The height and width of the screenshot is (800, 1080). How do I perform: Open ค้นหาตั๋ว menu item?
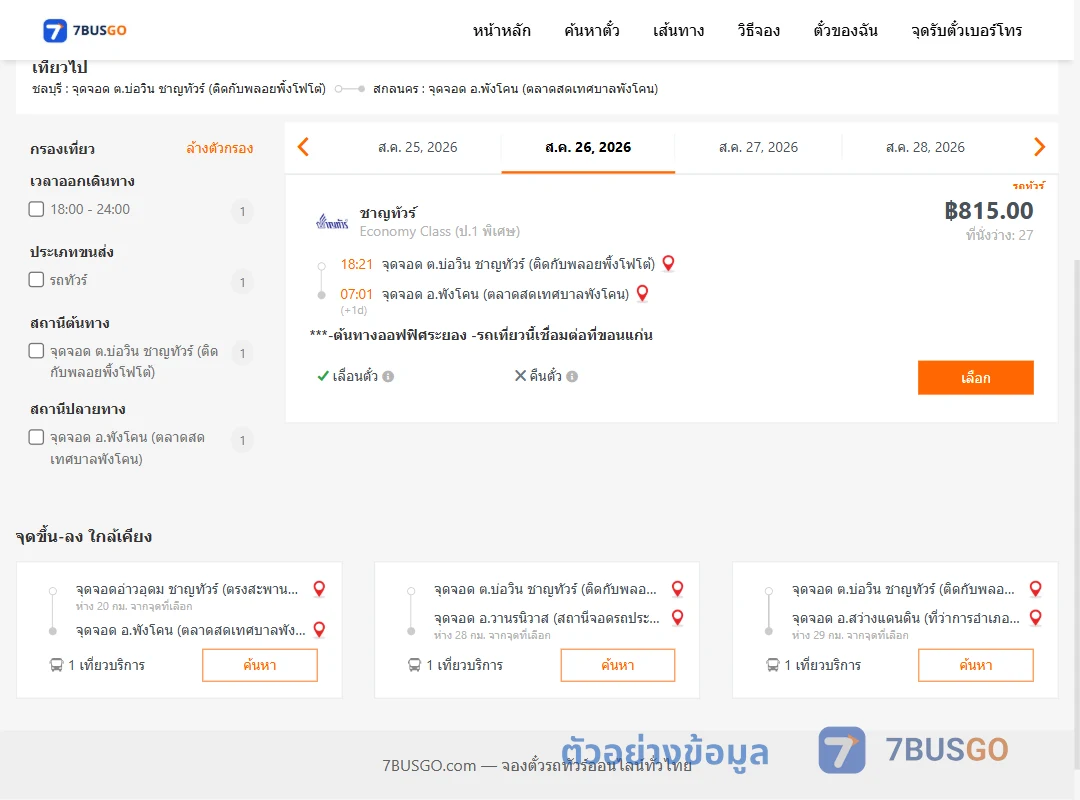pyautogui.click(x=592, y=30)
